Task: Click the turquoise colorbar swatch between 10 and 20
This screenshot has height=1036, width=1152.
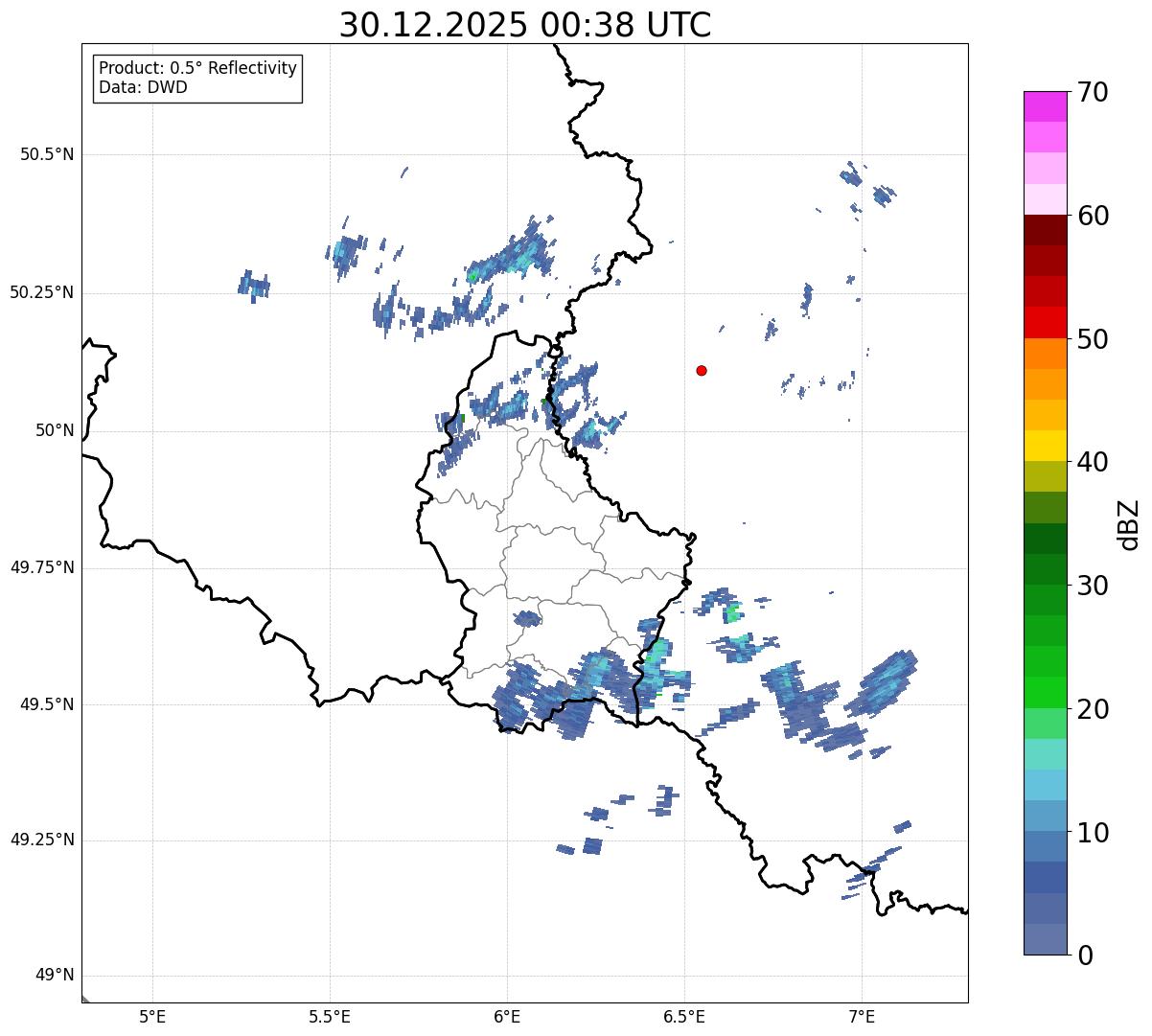Action: click(x=1045, y=754)
